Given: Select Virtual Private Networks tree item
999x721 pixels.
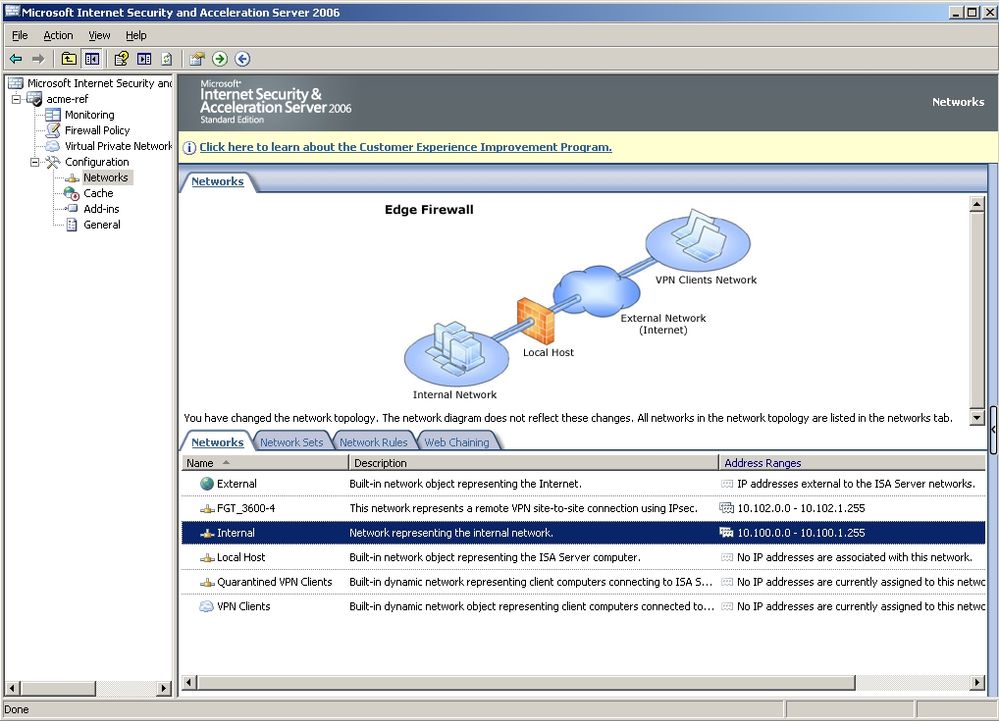Looking at the screenshot, I should click(118, 146).
